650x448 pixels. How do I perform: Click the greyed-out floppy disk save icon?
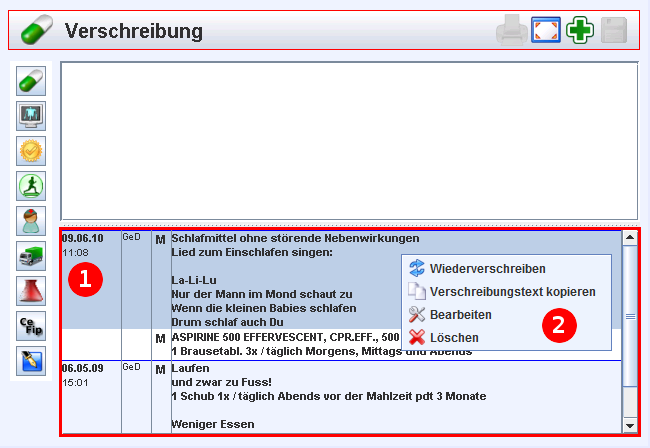[613, 30]
